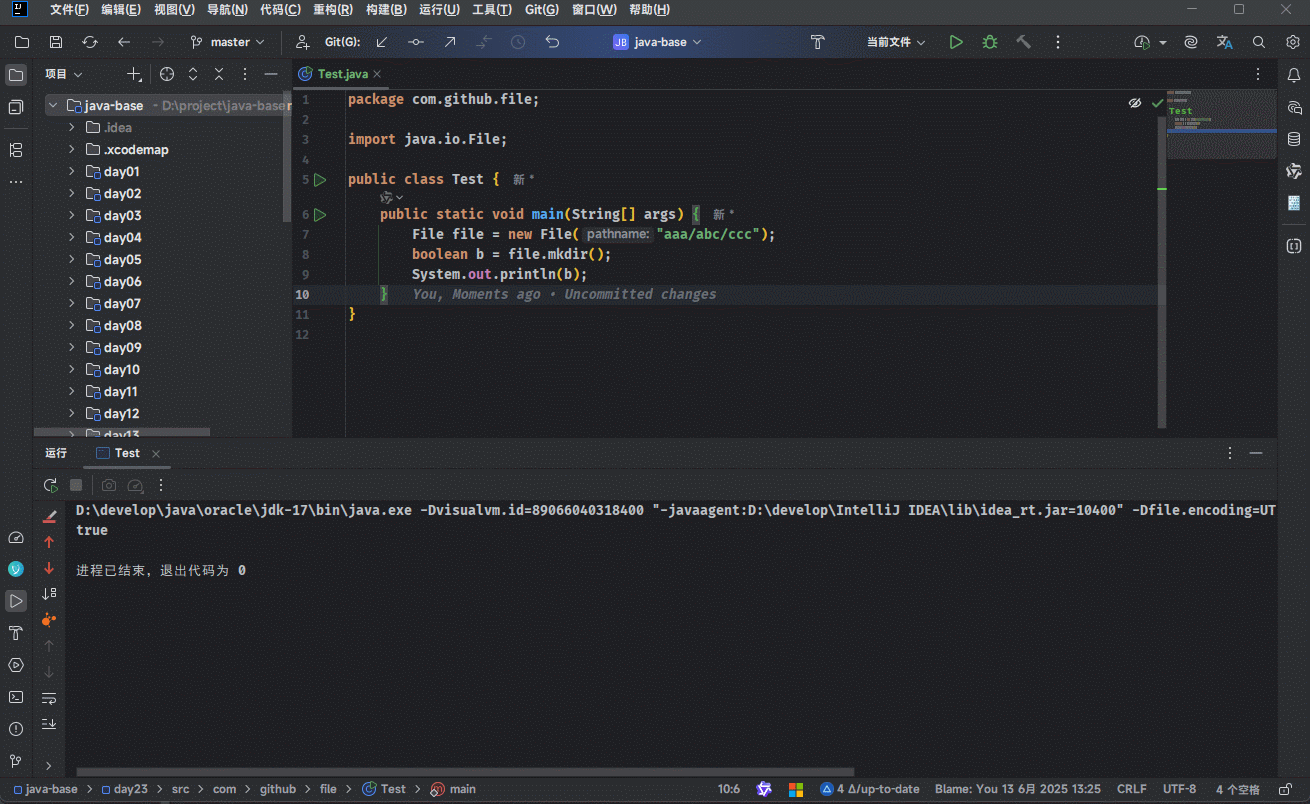This screenshot has height=804, width=1310.
Task: Toggle the reader mode eye icon in editor
Action: [1135, 103]
